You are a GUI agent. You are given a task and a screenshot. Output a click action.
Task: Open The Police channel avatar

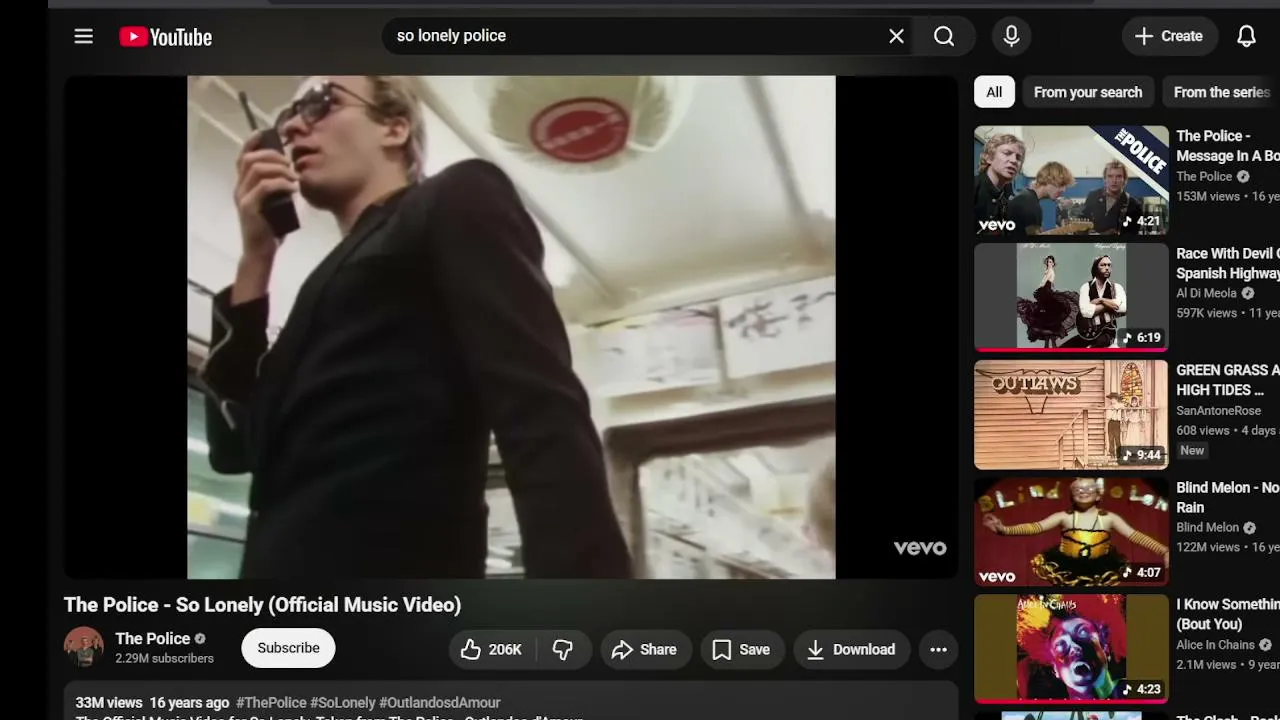[x=84, y=647]
